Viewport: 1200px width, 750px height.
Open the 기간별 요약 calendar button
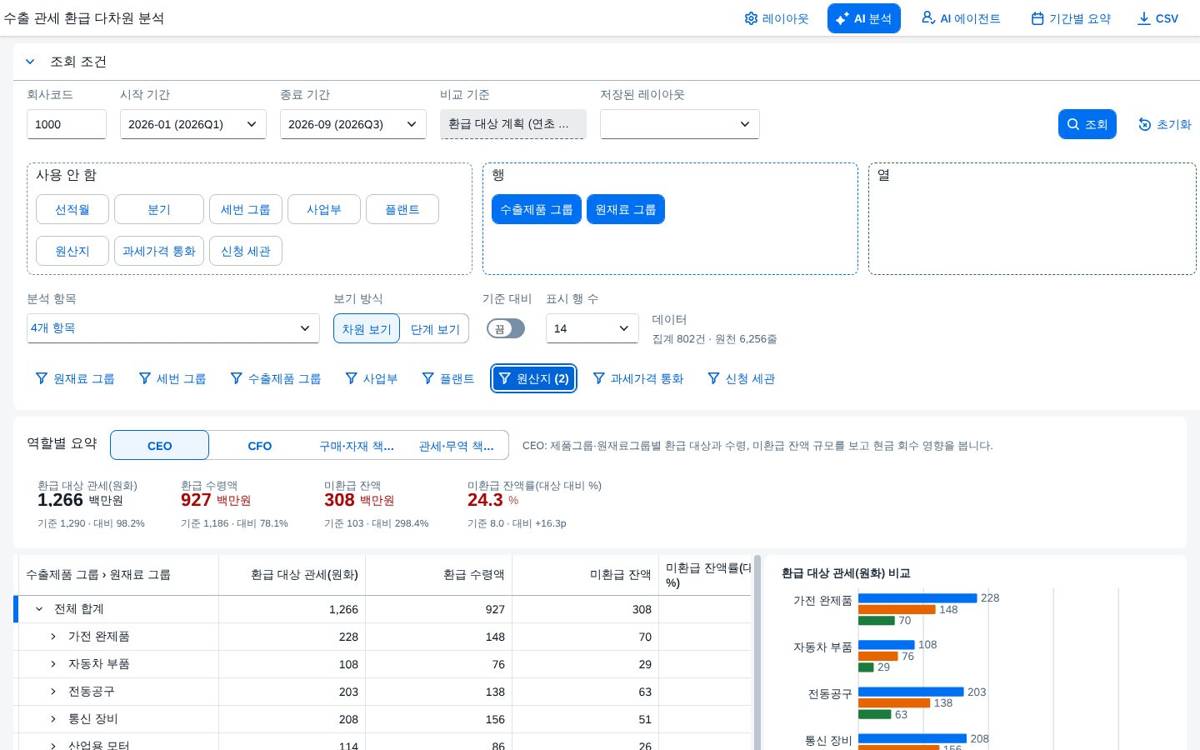point(1070,18)
